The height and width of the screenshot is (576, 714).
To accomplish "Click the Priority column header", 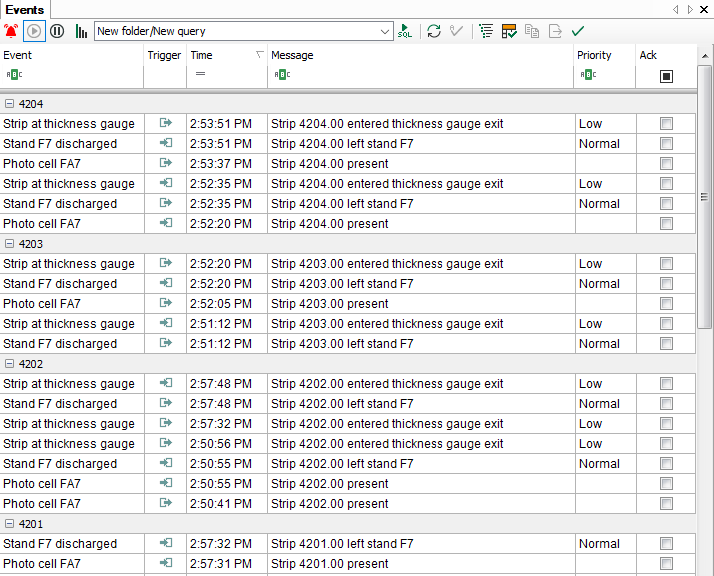I will (603, 55).
